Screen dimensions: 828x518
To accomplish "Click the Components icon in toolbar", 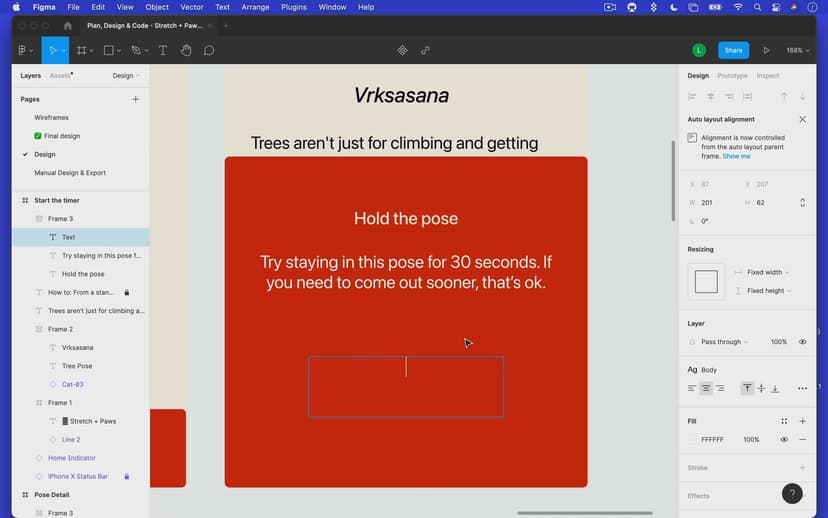I will (x=402, y=50).
